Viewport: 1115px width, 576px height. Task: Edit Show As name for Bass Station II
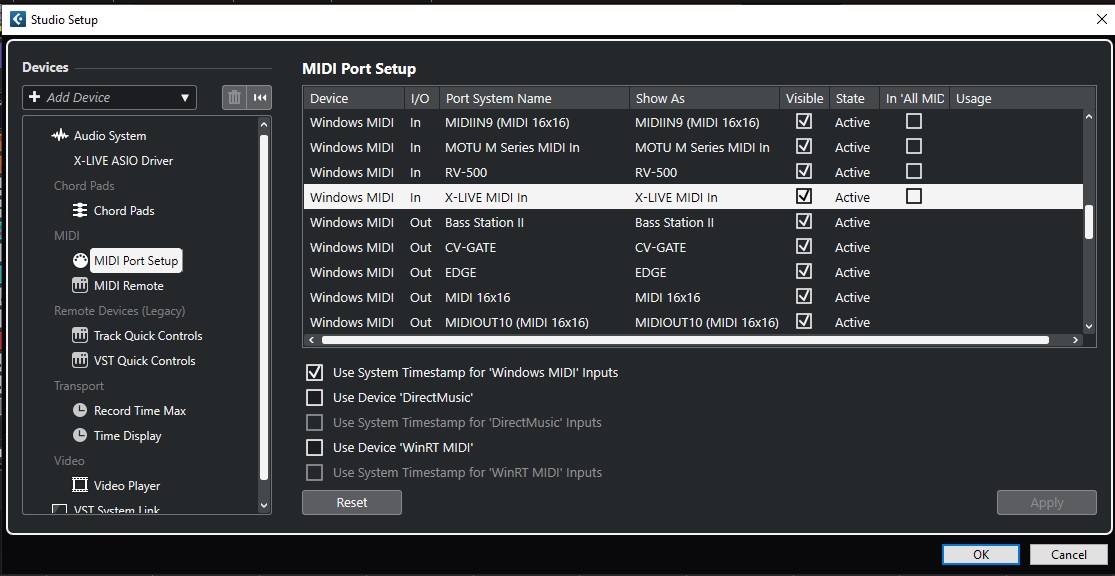click(x=674, y=222)
